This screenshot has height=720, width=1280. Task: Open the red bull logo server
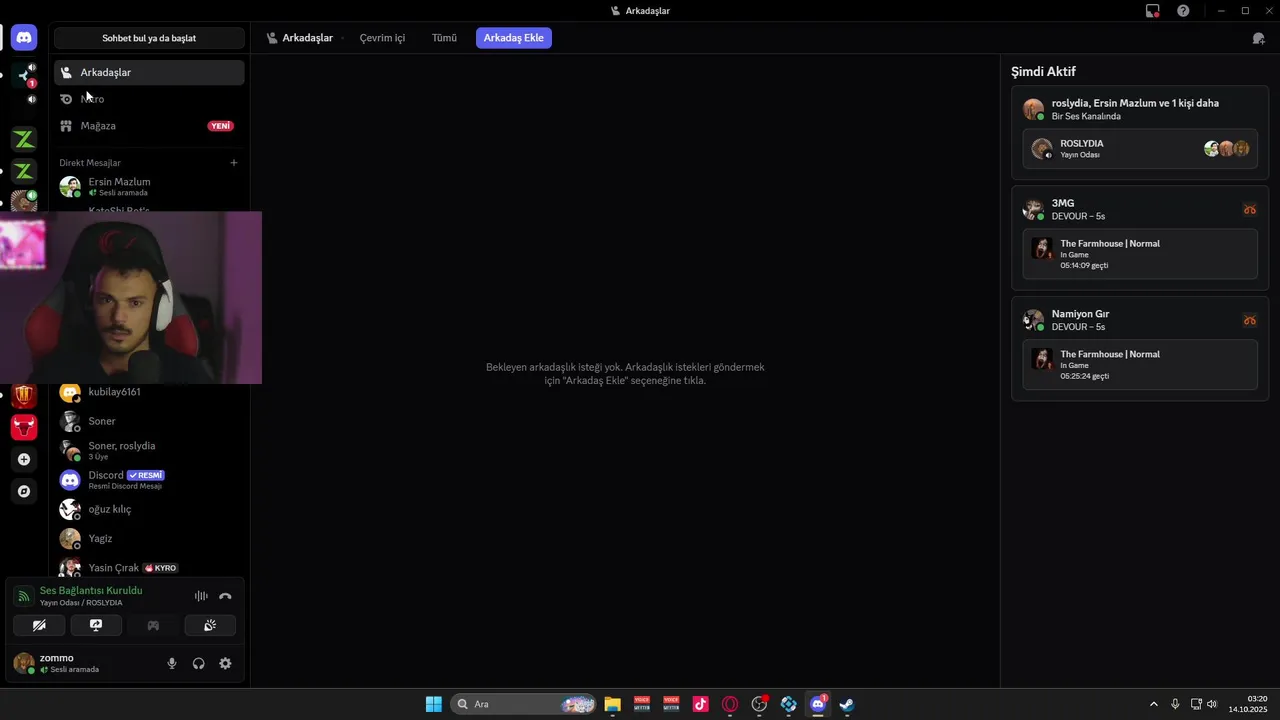pos(24,427)
